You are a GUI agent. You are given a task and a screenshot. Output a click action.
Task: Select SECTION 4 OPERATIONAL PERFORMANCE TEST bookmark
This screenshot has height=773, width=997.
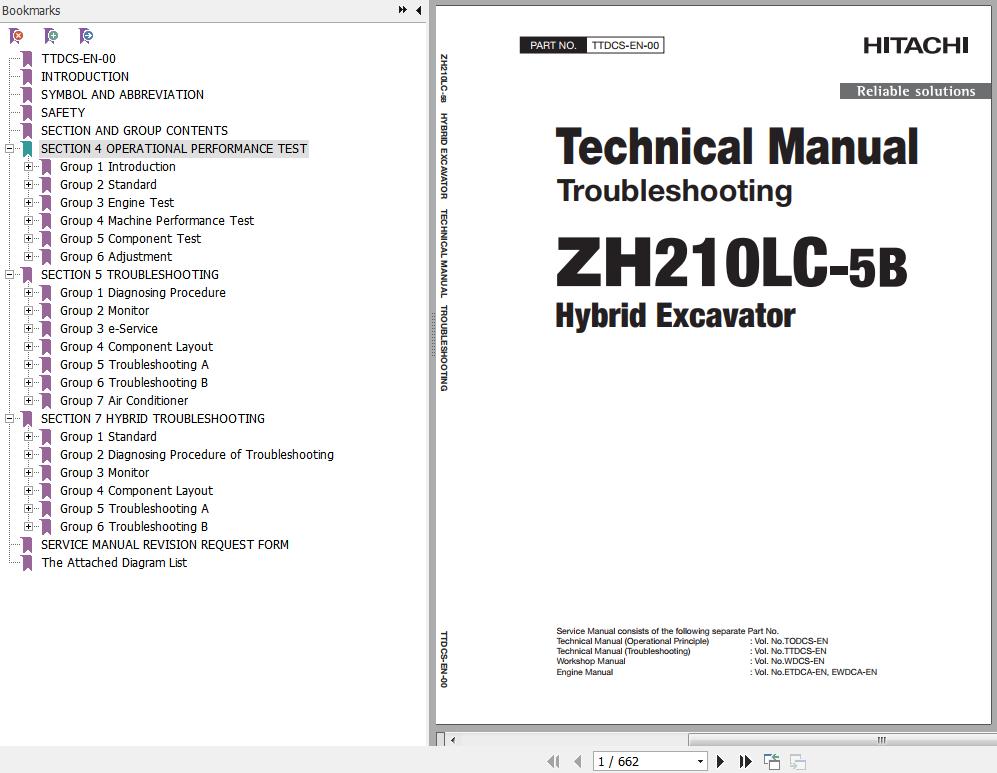click(174, 149)
